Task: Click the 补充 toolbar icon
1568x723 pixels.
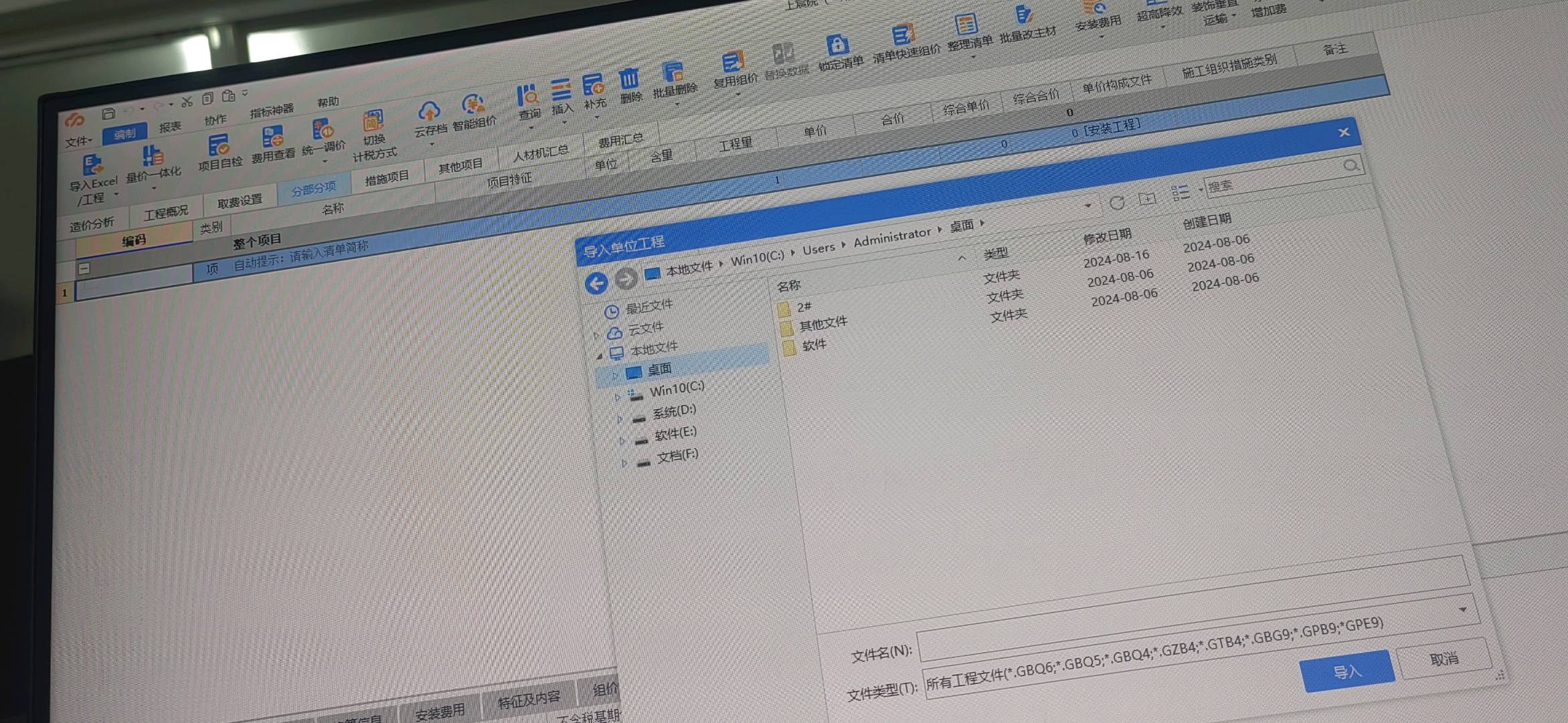Action: 593,85
